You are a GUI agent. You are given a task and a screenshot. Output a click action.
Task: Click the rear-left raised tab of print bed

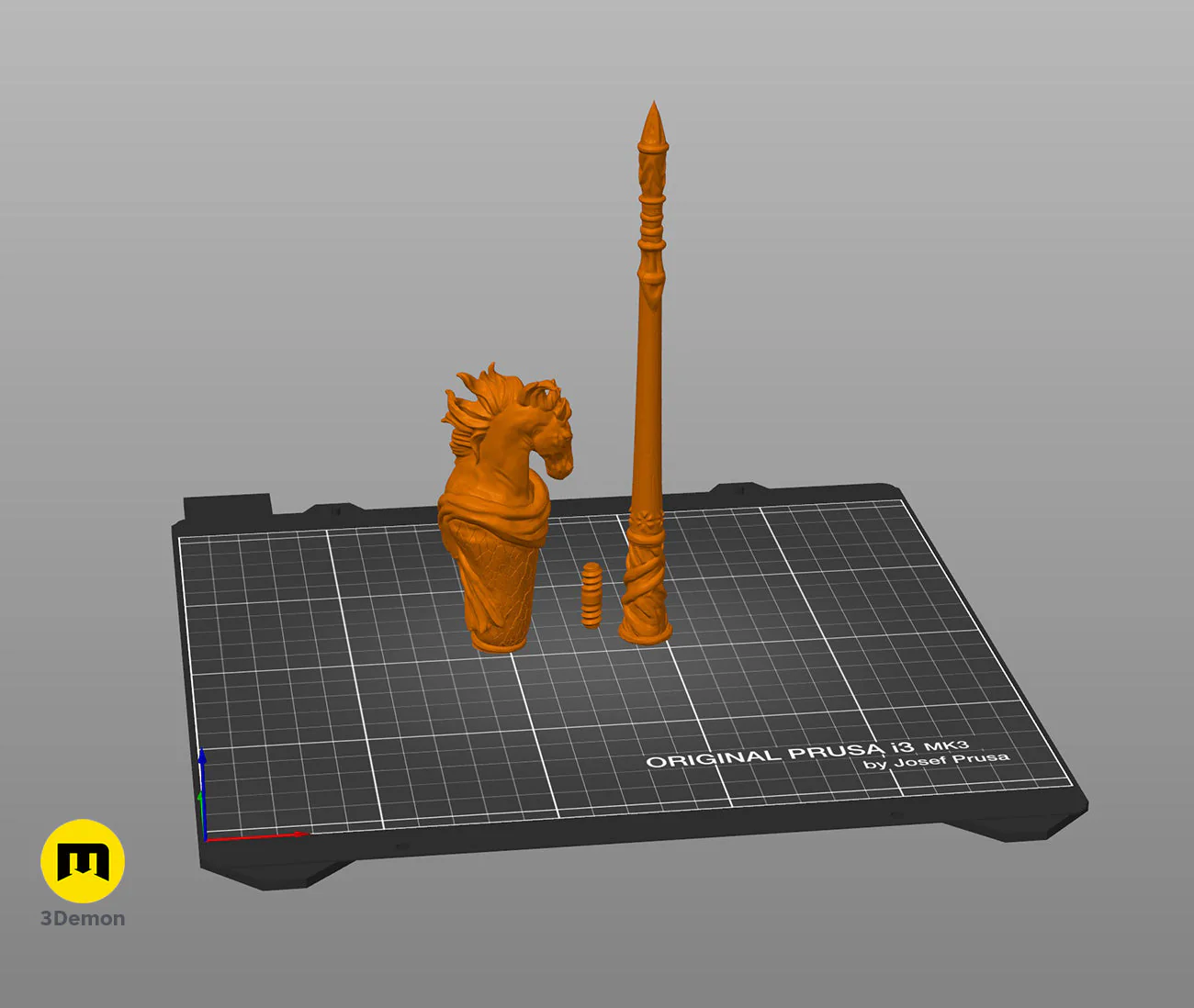(228, 507)
